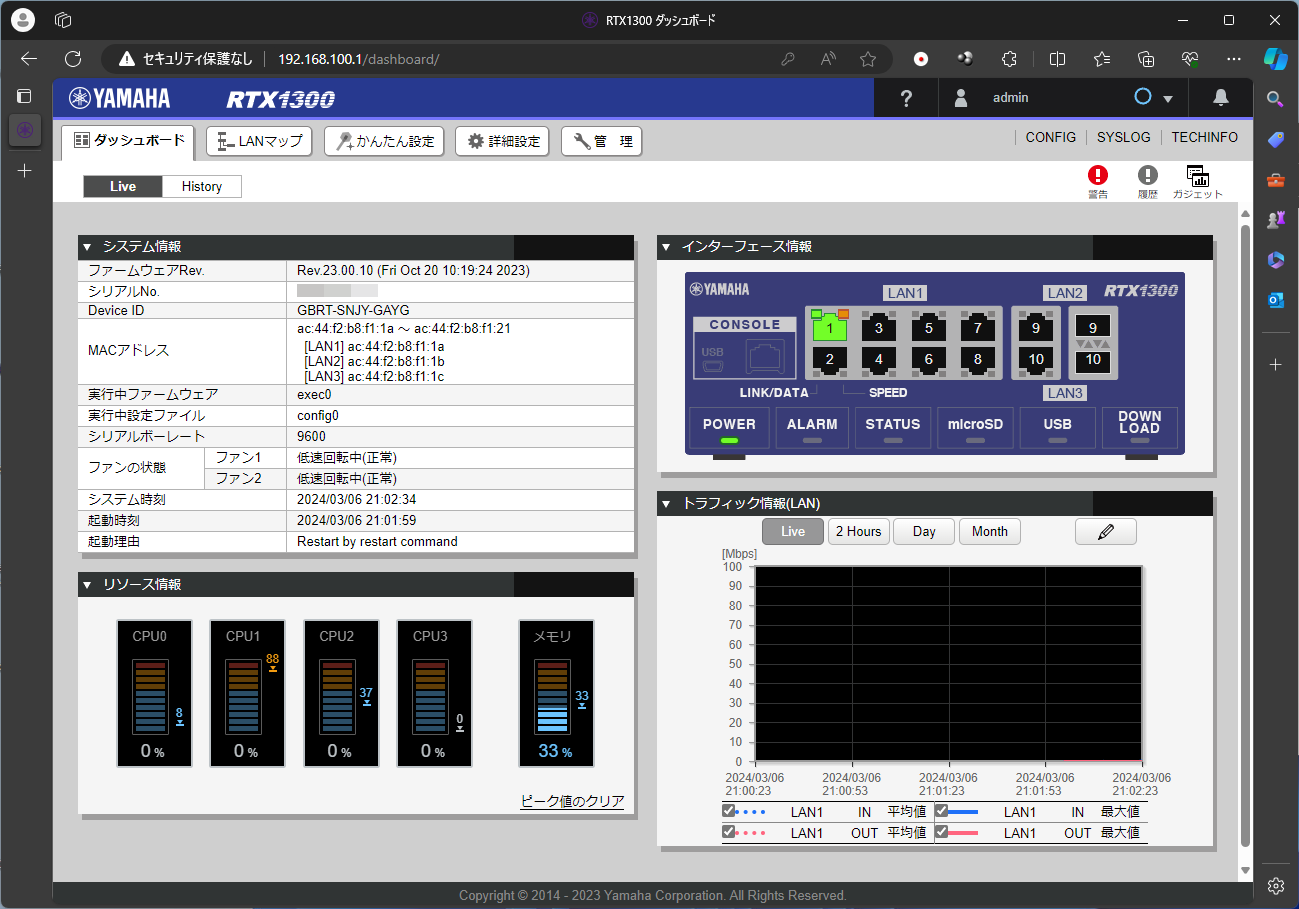Select the Day traffic range
The width and height of the screenshot is (1299, 909).
click(924, 531)
